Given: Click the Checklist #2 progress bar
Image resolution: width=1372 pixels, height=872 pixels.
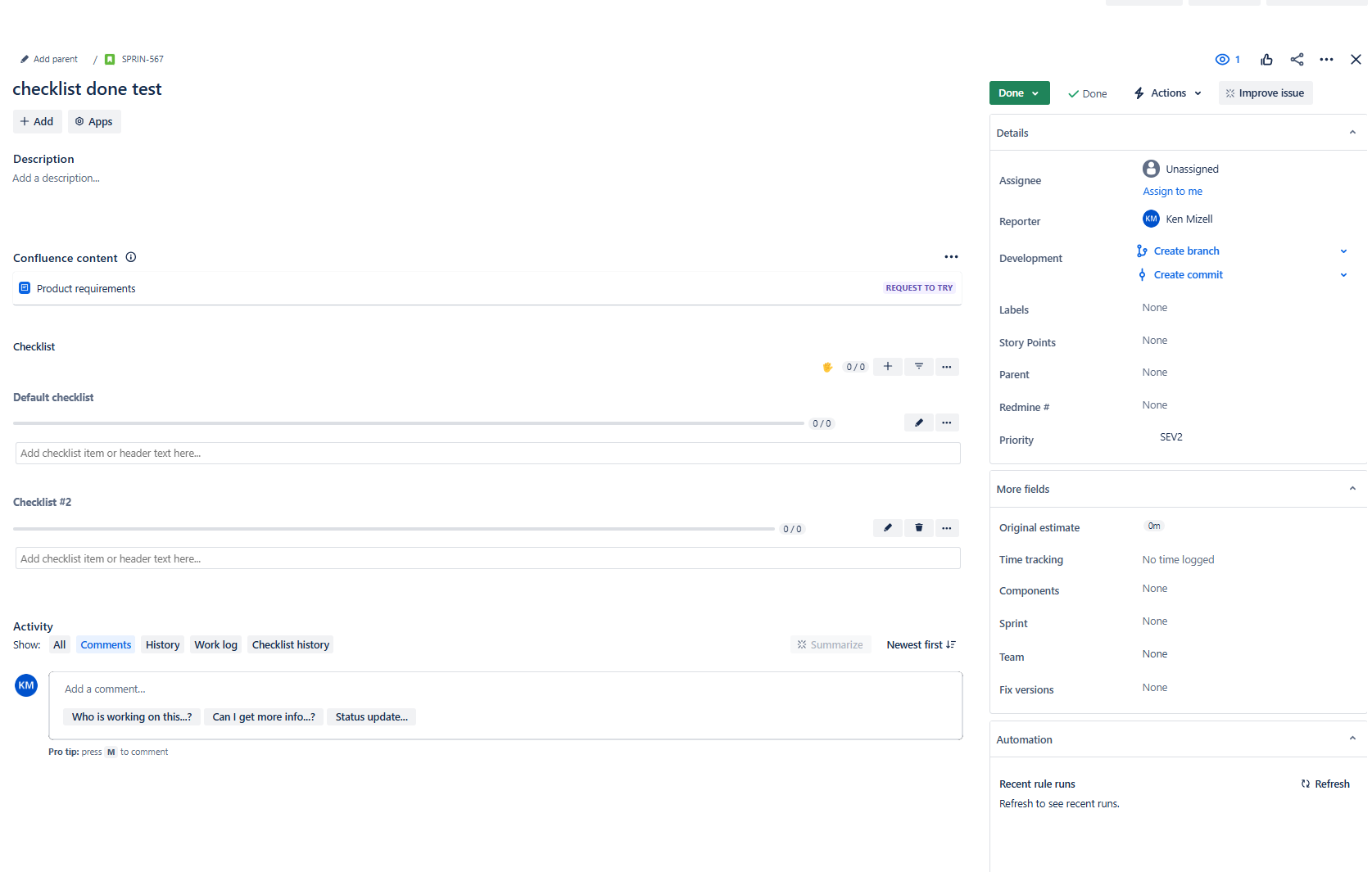Looking at the screenshot, I should point(393,529).
